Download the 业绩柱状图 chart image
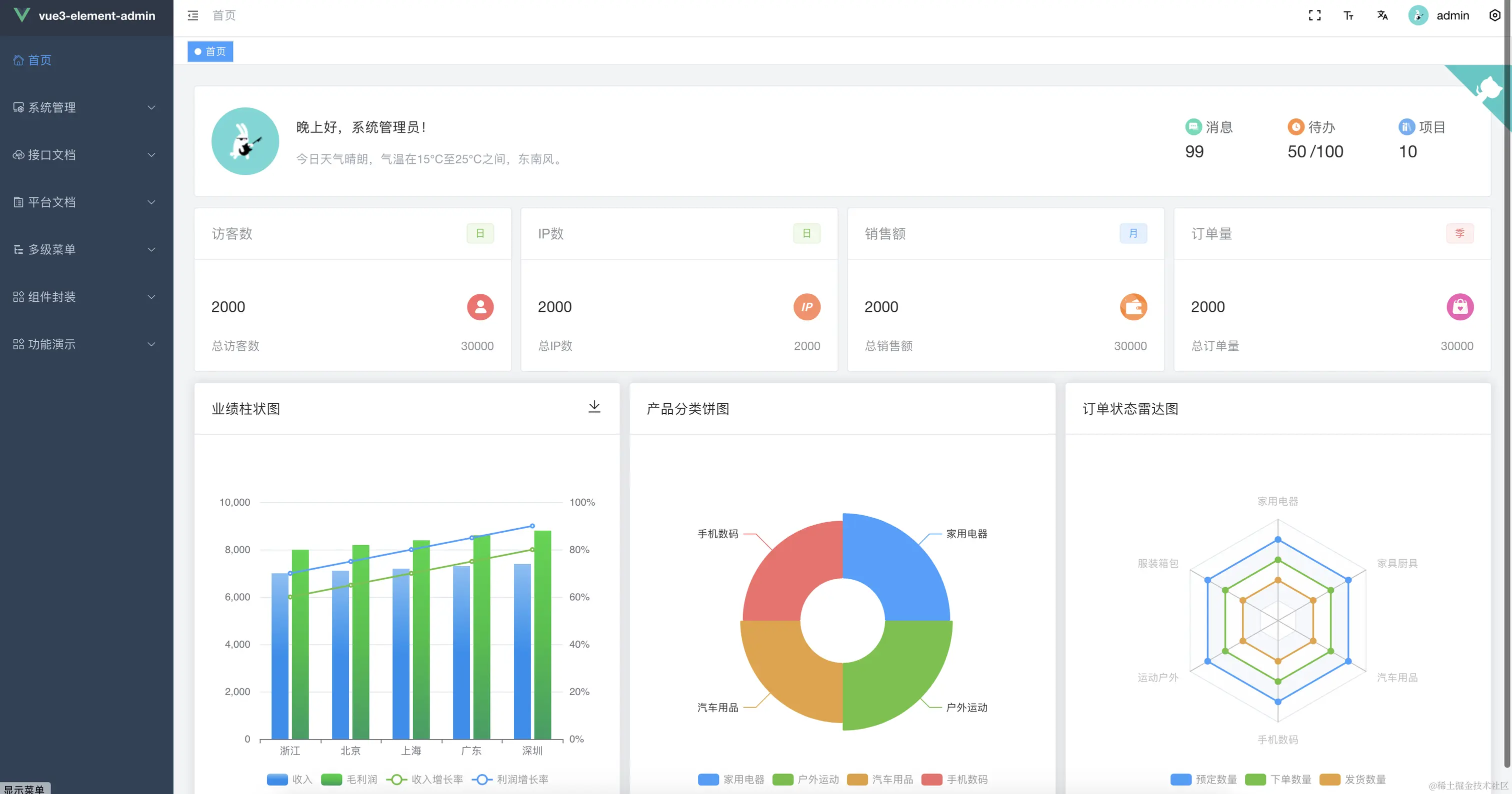1512x794 pixels. pos(594,406)
